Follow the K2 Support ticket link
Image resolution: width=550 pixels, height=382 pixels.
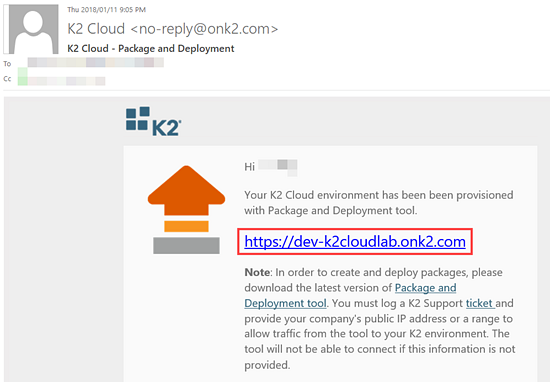[x=479, y=303]
